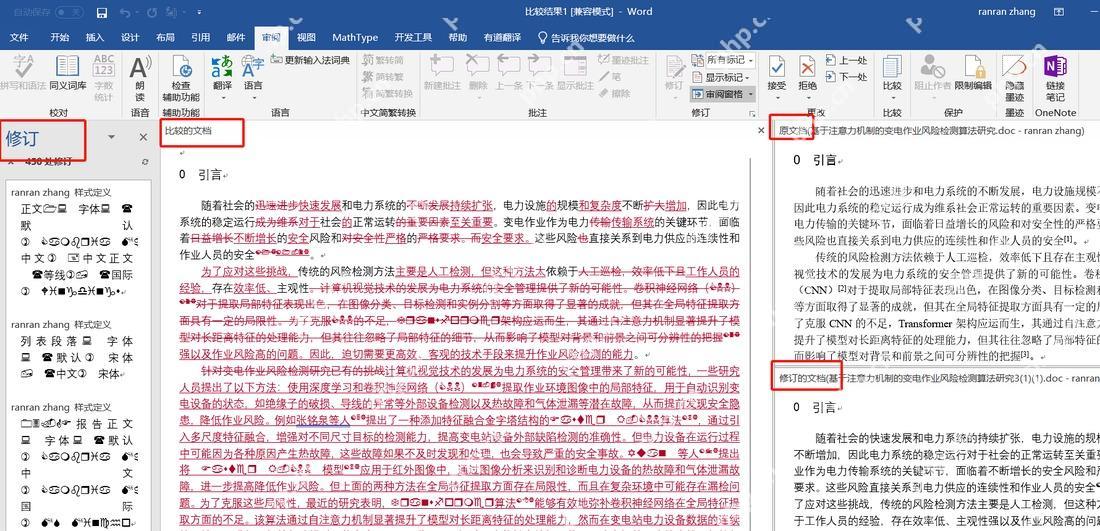This screenshot has width=1100, height=531.
Task: Click 新建批注 new comment
Action: click(442, 74)
